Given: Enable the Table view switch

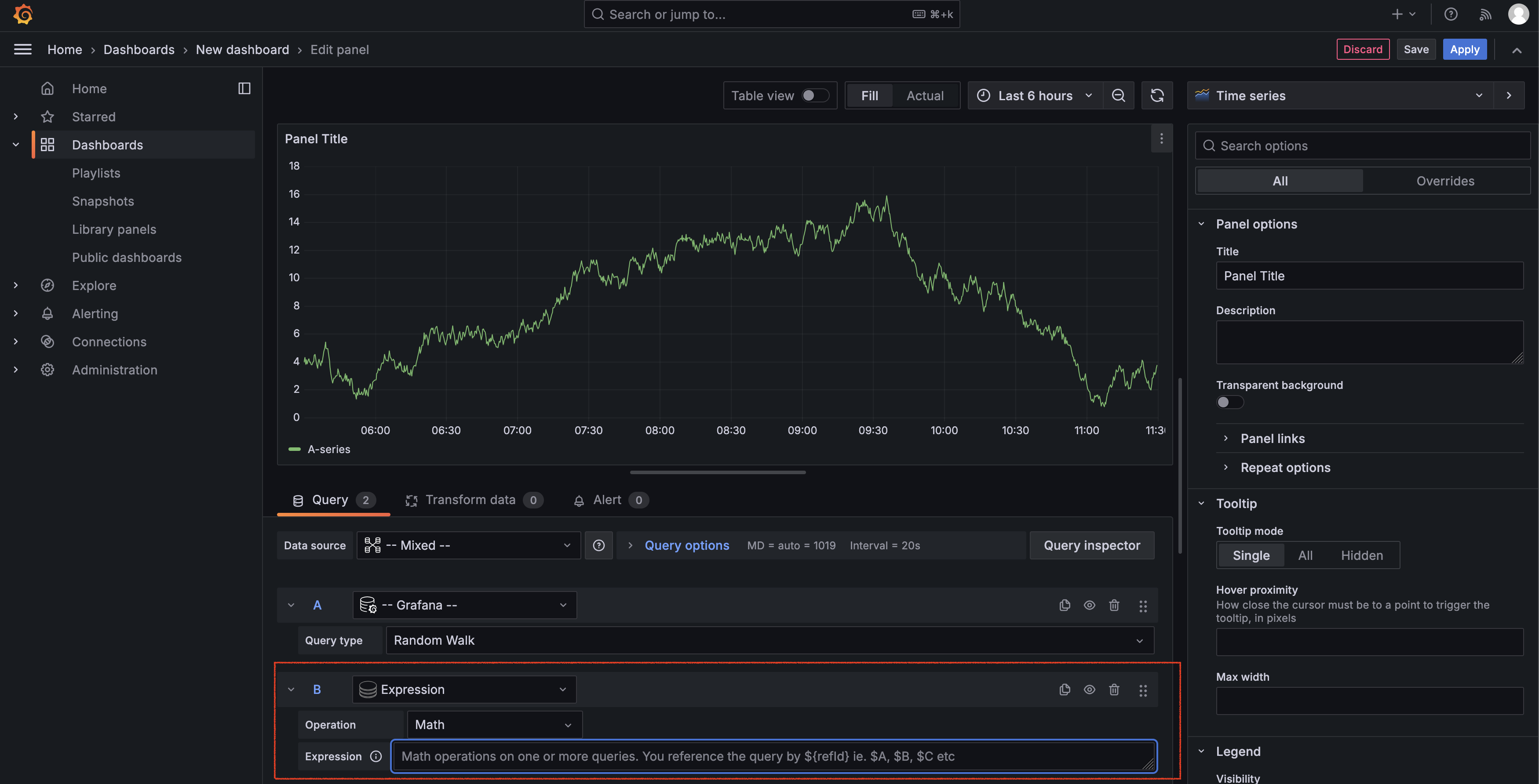Looking at the screenshot, I should click(x=815, y=95).
